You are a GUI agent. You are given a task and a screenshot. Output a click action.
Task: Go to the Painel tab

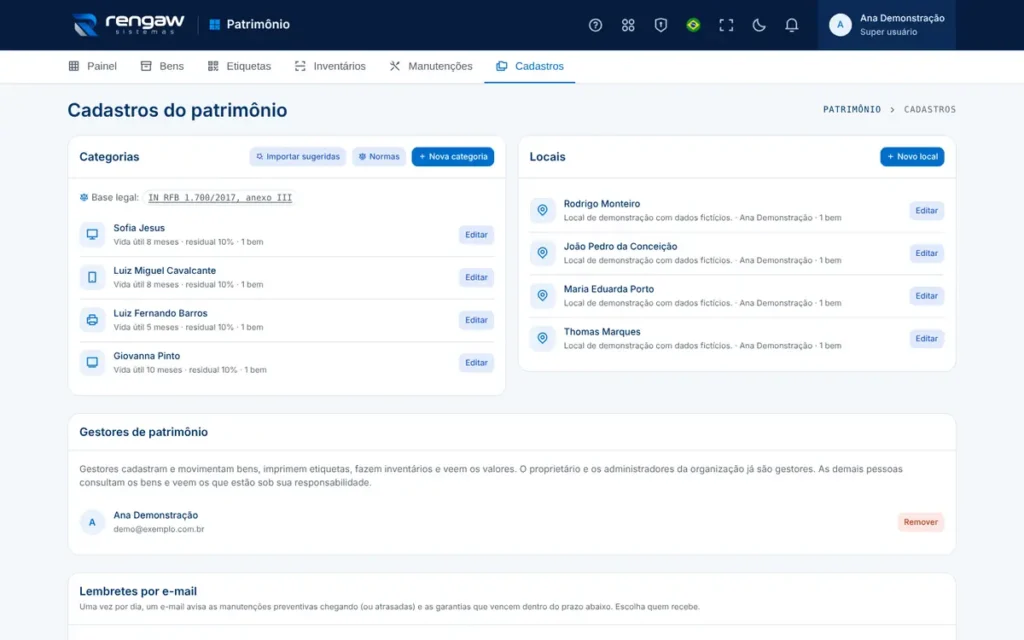coord(93,66)
